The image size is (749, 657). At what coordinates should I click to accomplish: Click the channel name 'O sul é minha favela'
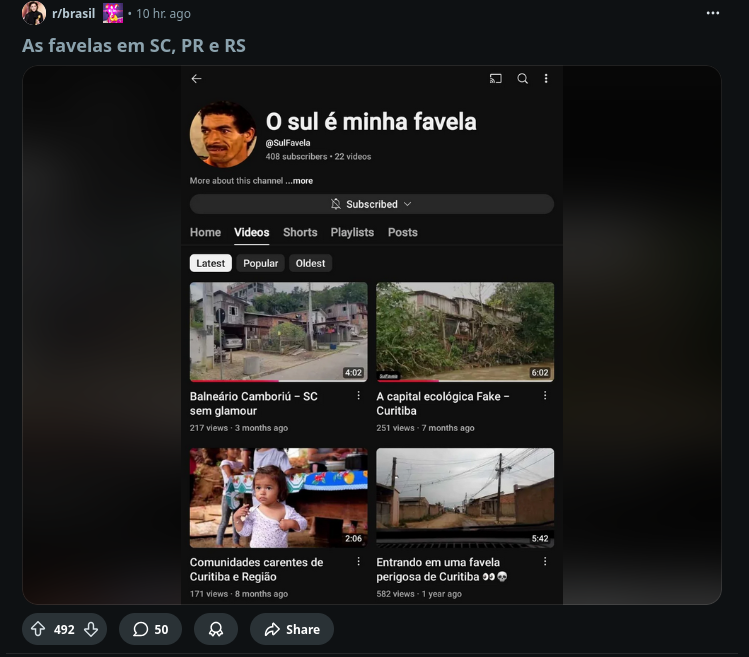[371, 121]
